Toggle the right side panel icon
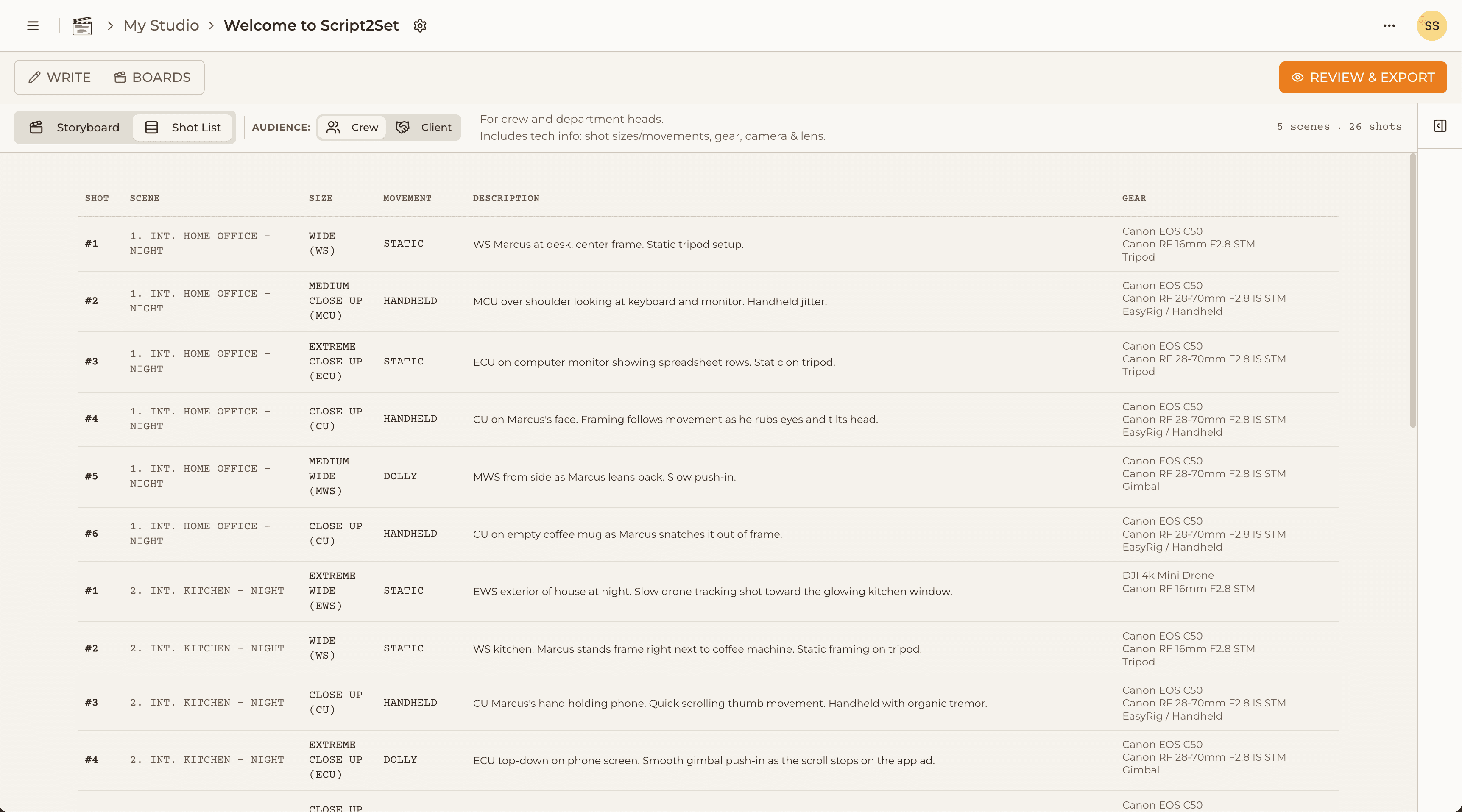Screen dimensions: 1462x812 (x=1440, y=126)
